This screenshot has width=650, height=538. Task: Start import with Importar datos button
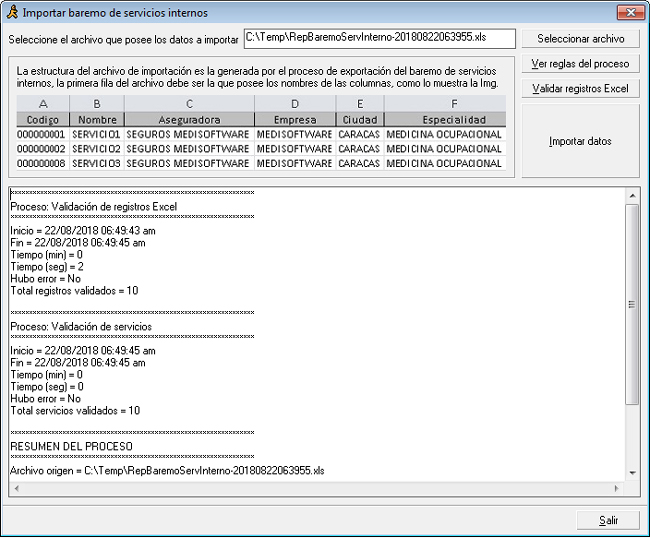[x=580, y=141]
